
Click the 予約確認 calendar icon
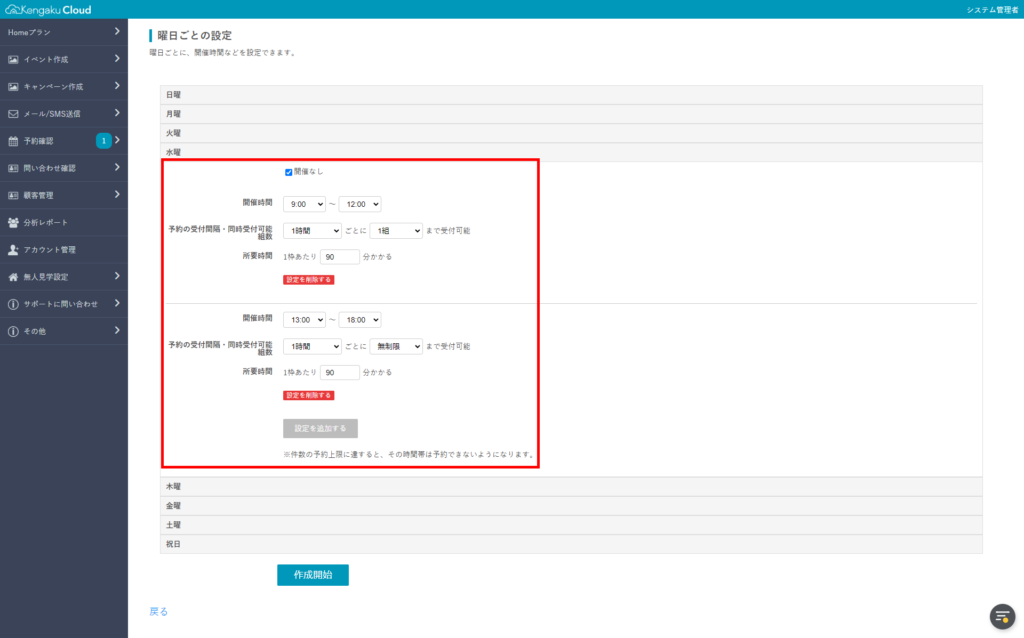click(13, 141)
